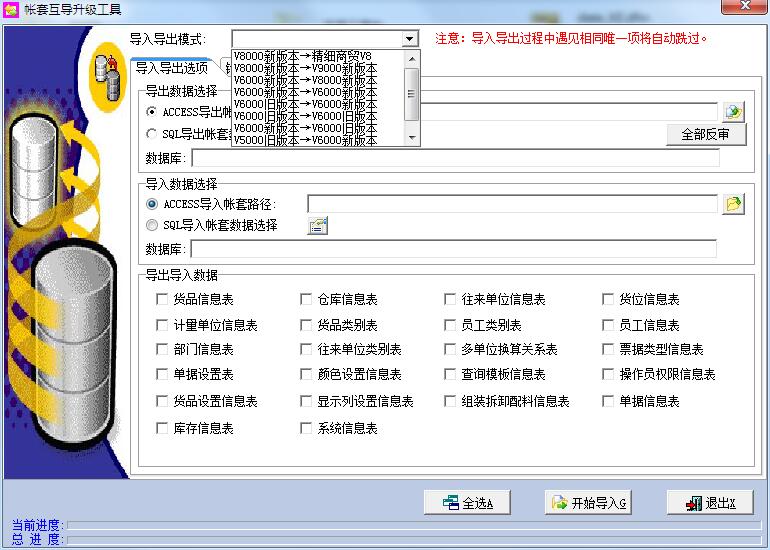Collapse the 导入导出模式 dropdown arrow
The image size is (770, 550).
tap(410, 39)
